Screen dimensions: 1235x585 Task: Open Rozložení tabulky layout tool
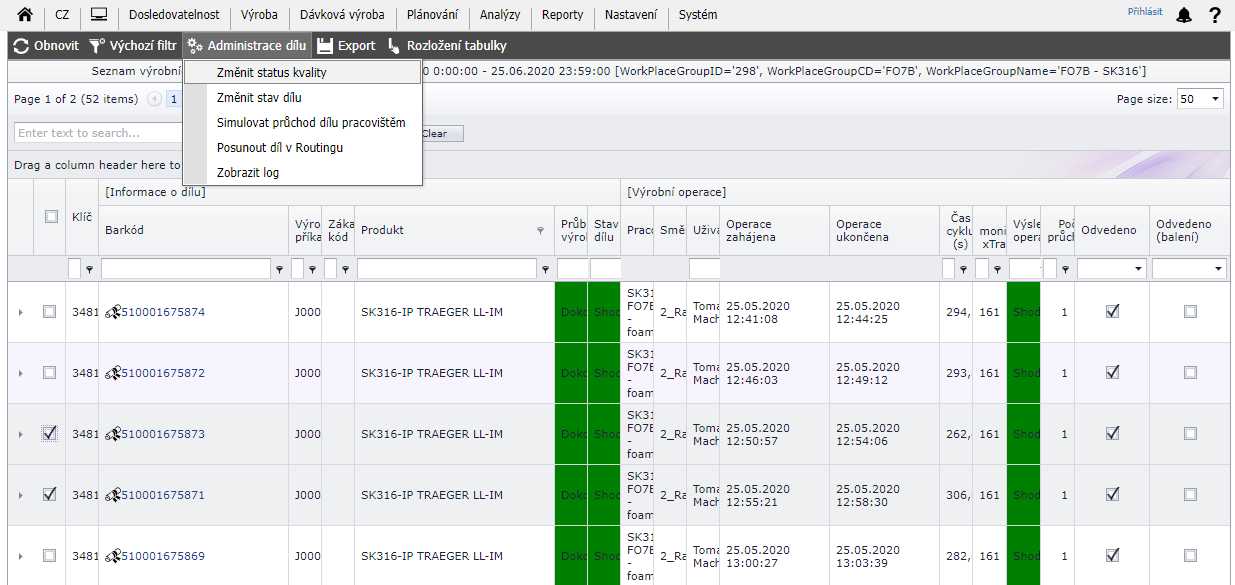[394, 46]
